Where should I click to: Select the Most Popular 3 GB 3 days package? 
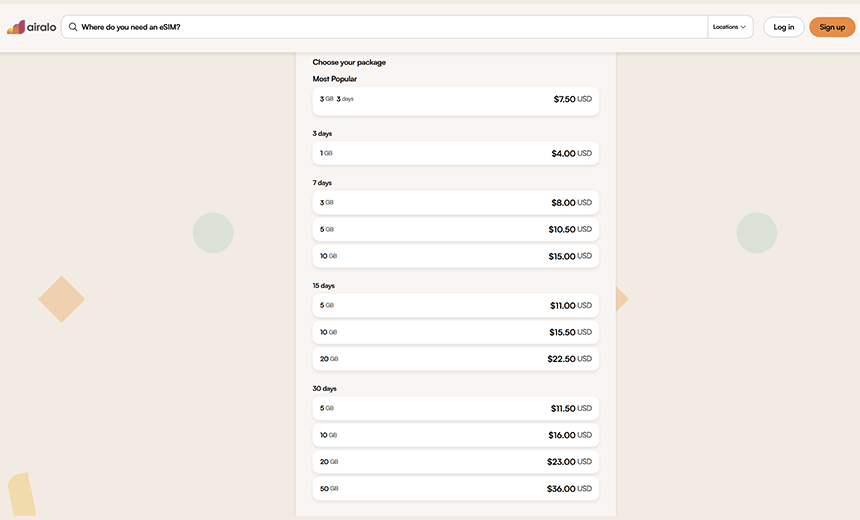point(456,101)
